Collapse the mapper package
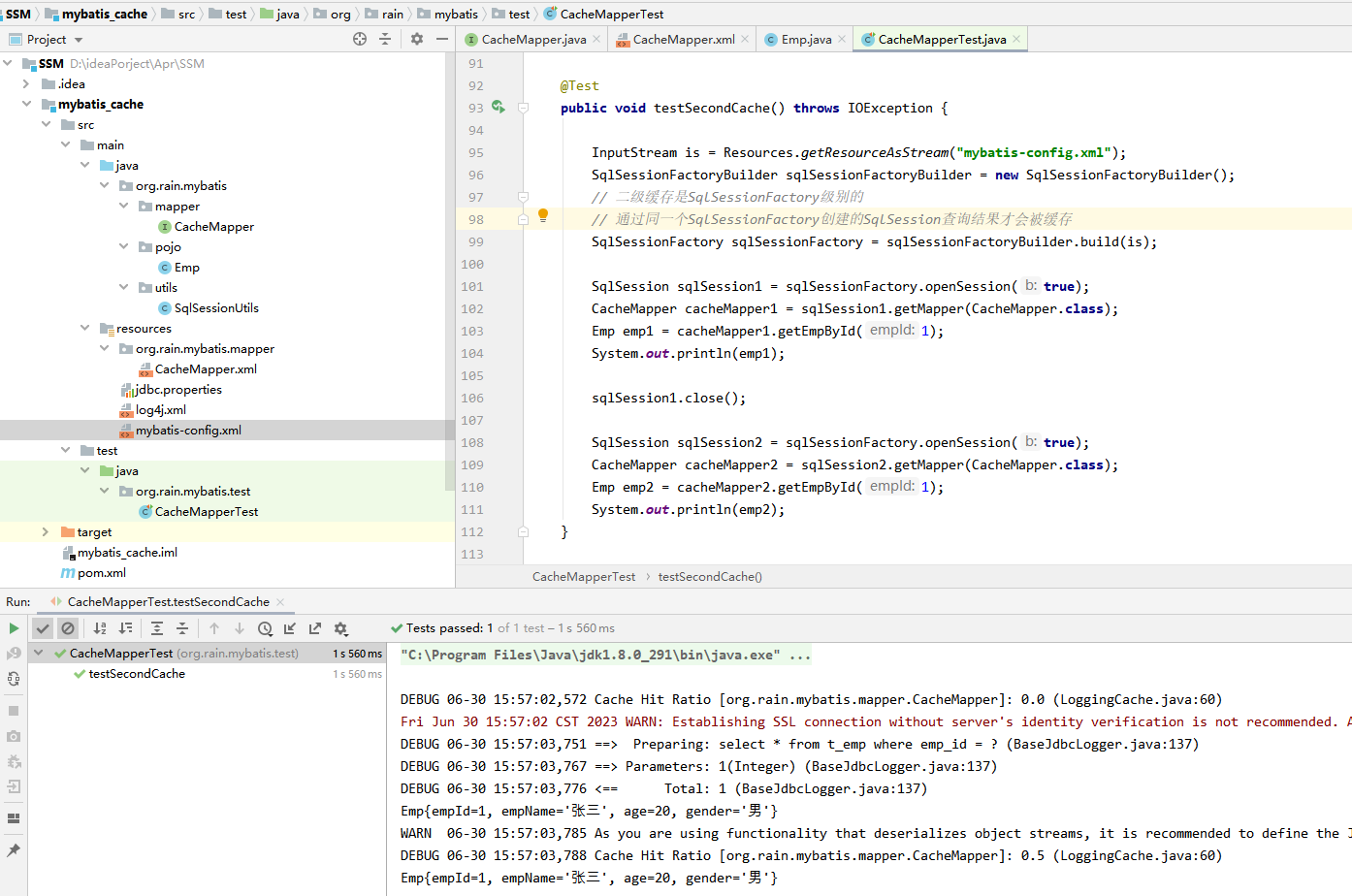 click(x=123, y=206)
